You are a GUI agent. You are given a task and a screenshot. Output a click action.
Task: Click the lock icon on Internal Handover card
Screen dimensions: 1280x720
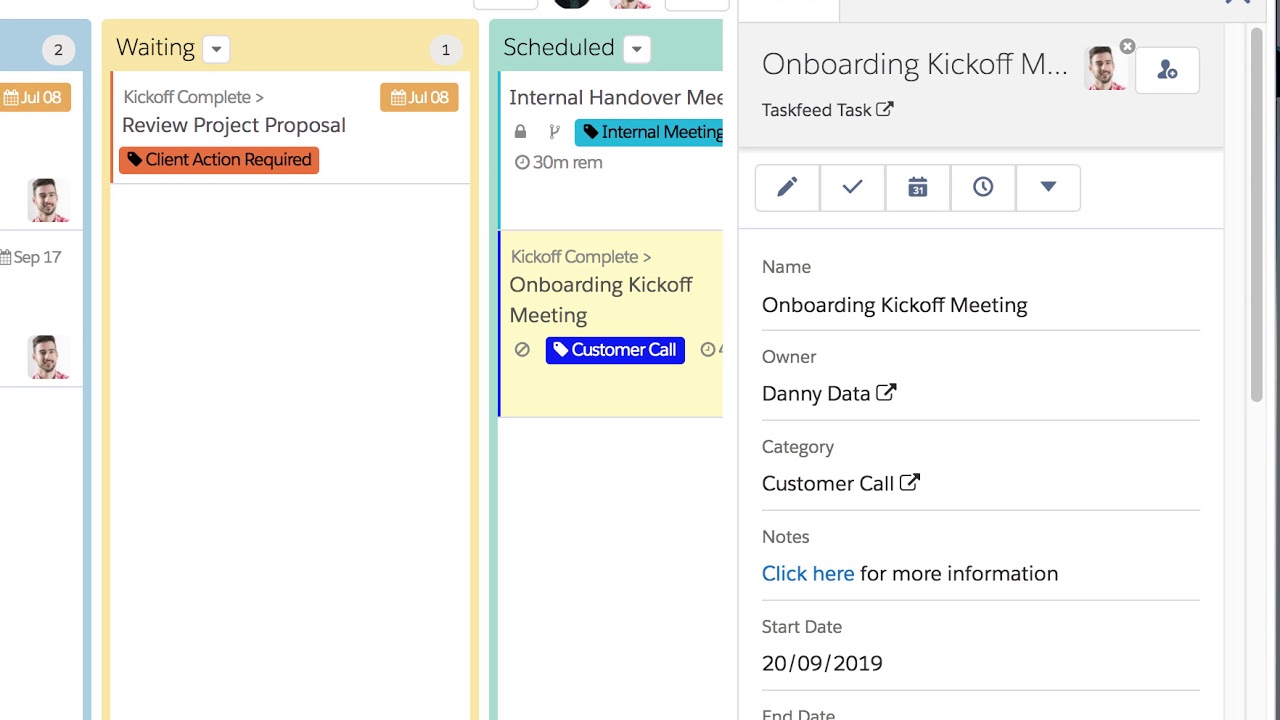point(520,132)
